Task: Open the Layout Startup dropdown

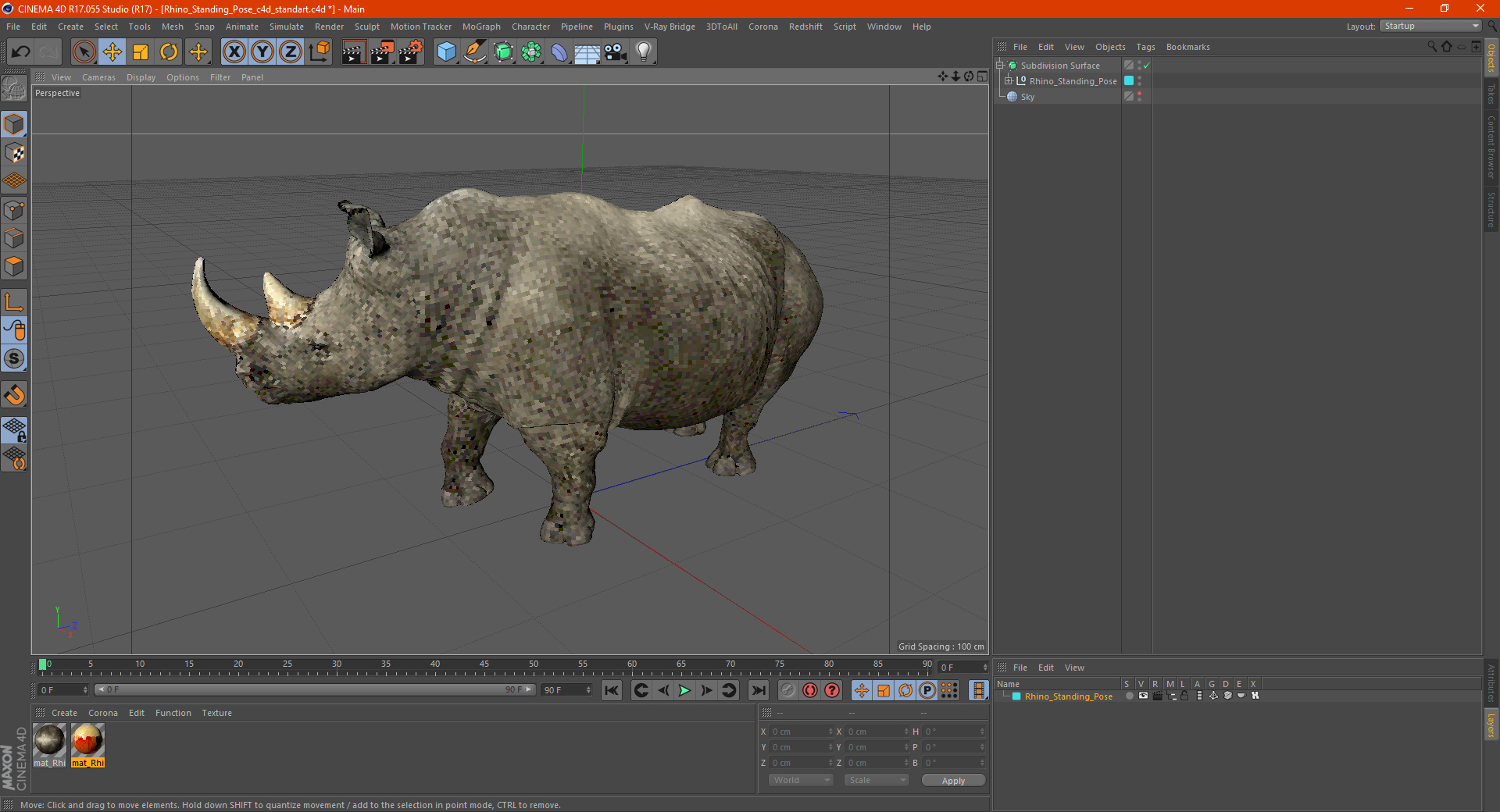Action: tap(1430, 26)
